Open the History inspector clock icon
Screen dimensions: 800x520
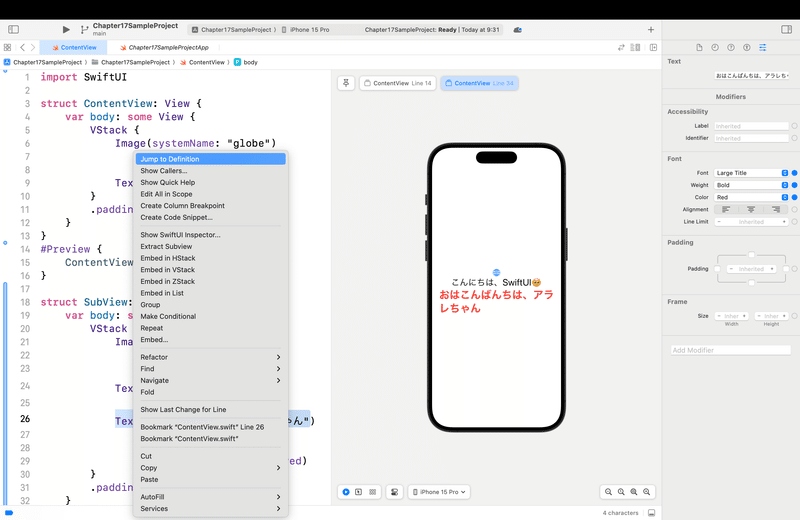tap(715, 47)
